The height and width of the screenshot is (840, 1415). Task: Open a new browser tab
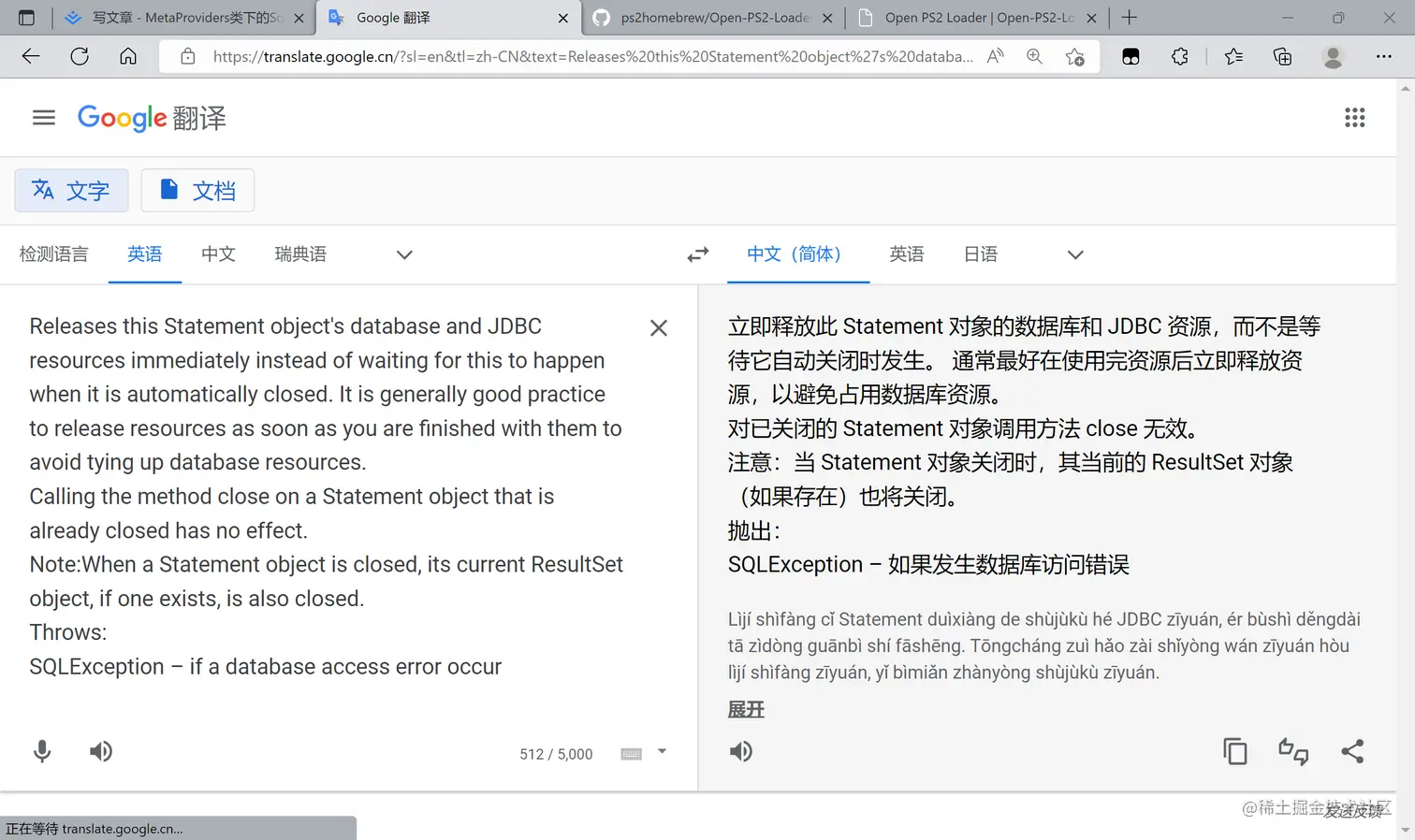pos(1130,17)
